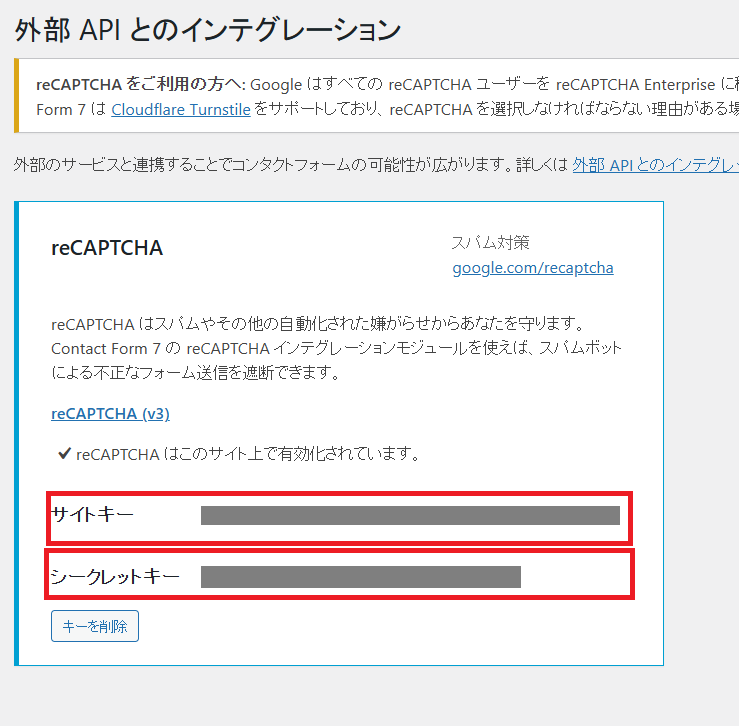Open the Cloudflare Turnstile link

pos(180,109)
